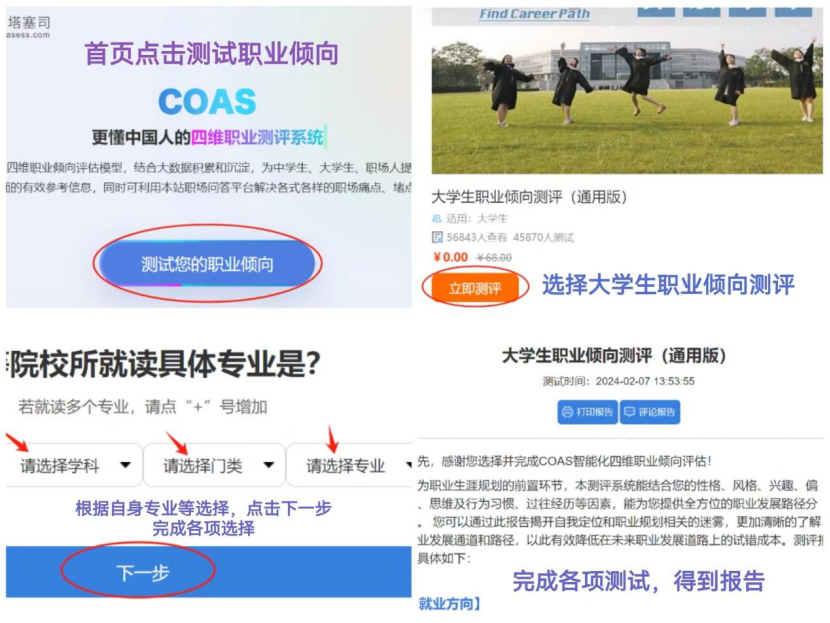Click the user icon beside 适用: 大学生
This screenshot has width=830, height=623.
[437, 219]
